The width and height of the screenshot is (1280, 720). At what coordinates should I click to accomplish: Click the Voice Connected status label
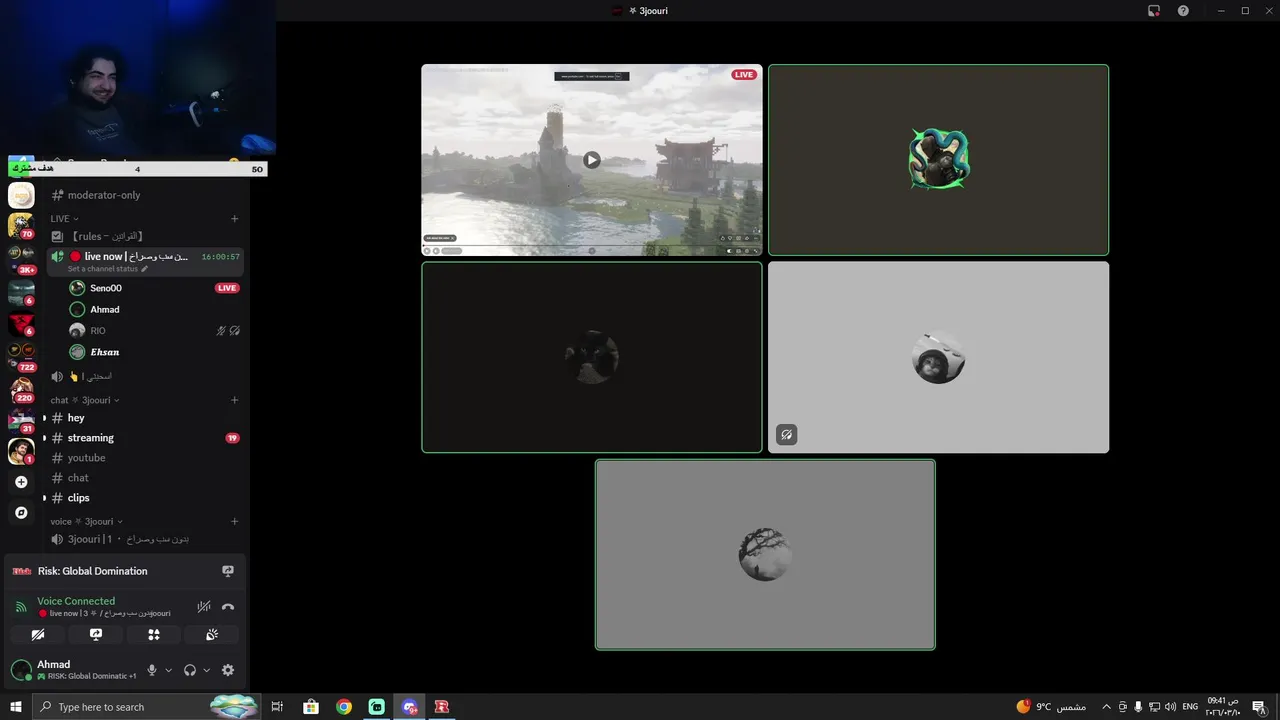pos(76,601)
